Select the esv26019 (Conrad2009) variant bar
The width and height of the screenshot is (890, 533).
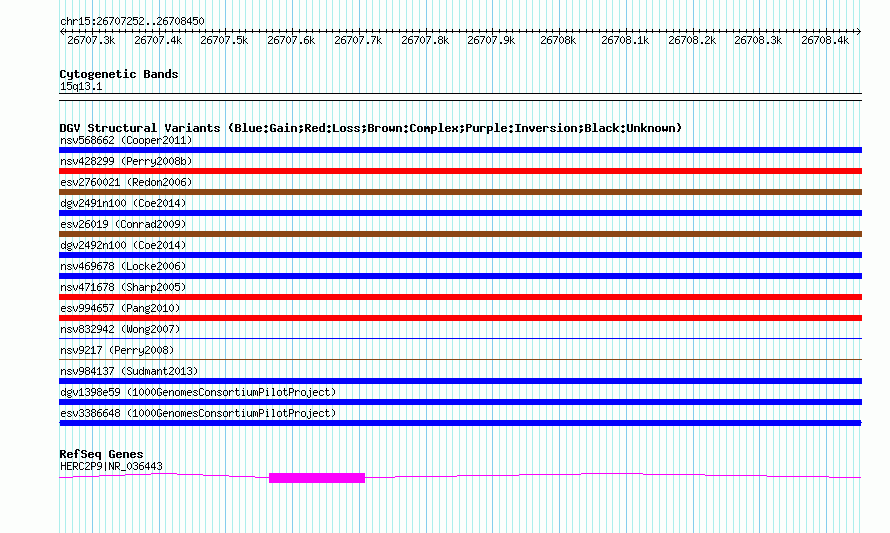tap(460, 234)
